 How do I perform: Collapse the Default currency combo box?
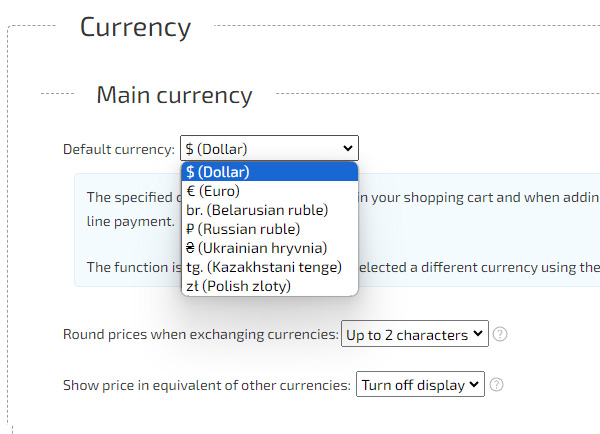[x=268, y=148]
